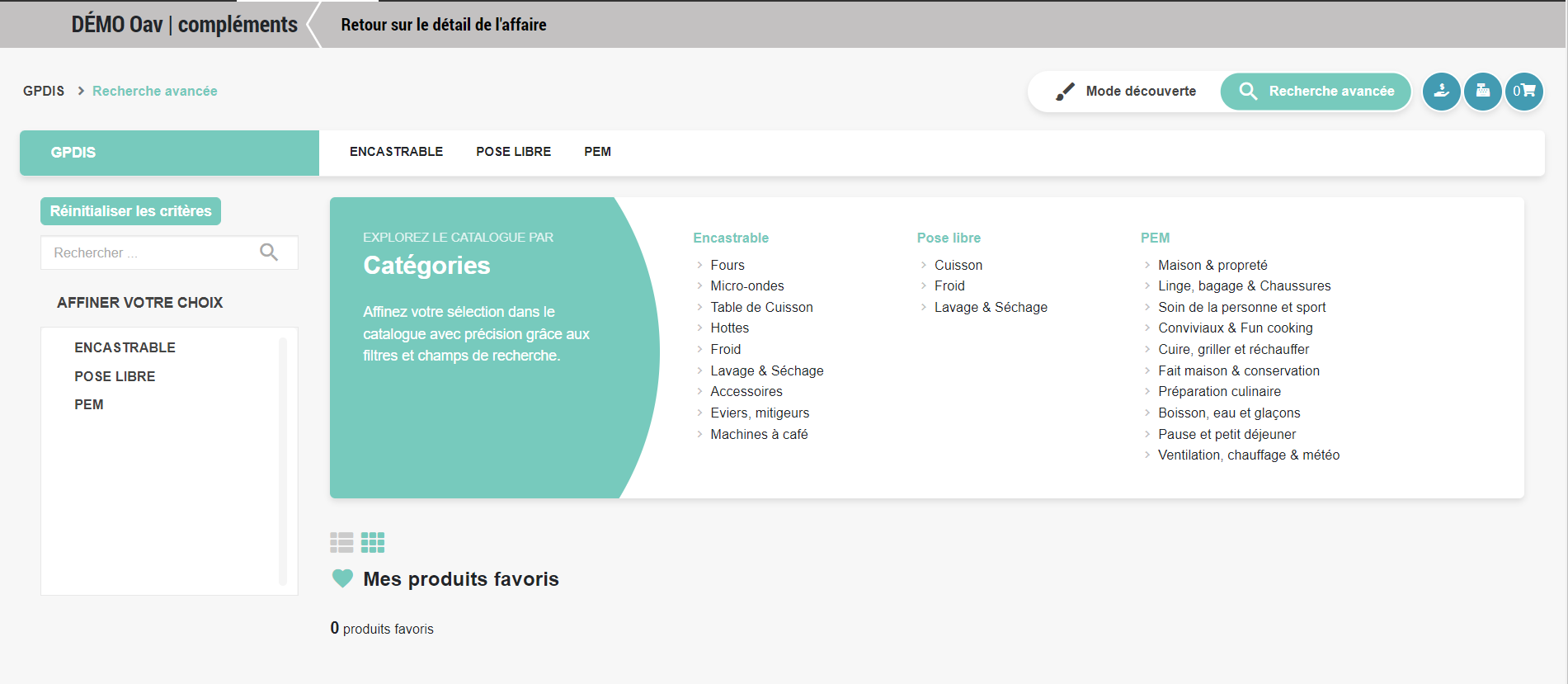Click the magnifier icon in the Rechercher field
Viewport: 1568px width, 684px height.
click(269, 252)
